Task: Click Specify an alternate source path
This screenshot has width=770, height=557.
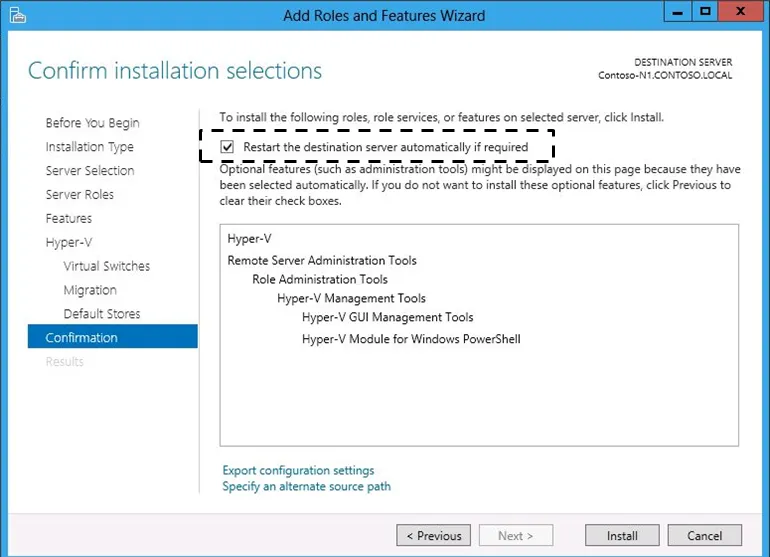Action: coord(306,486)
